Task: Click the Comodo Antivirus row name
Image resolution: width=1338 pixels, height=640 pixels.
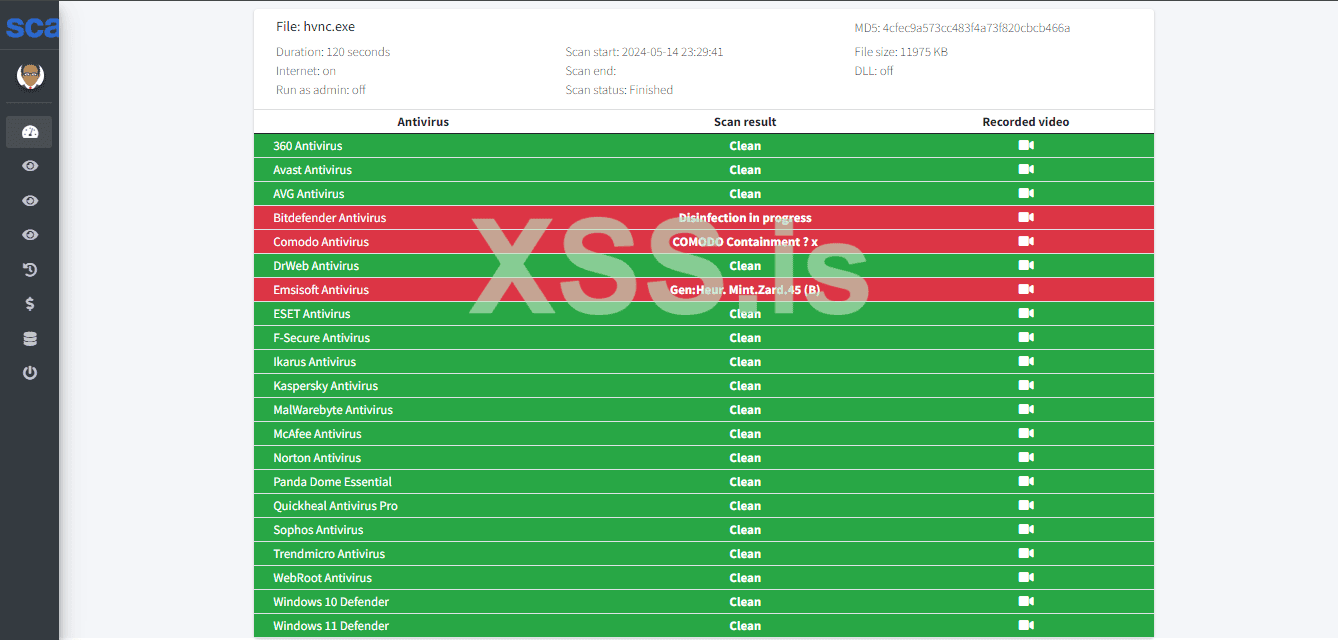Action: [321, 242]
